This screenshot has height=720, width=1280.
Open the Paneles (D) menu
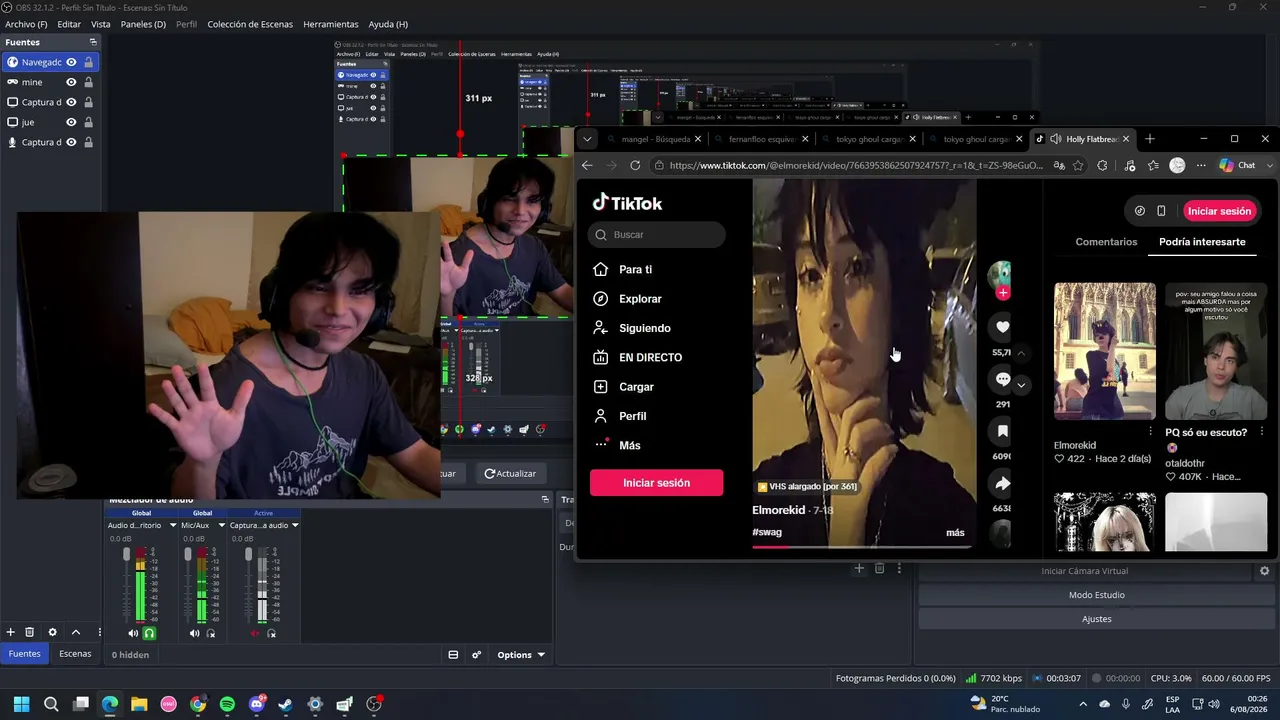pyautogui.click(x=143, y=24)
